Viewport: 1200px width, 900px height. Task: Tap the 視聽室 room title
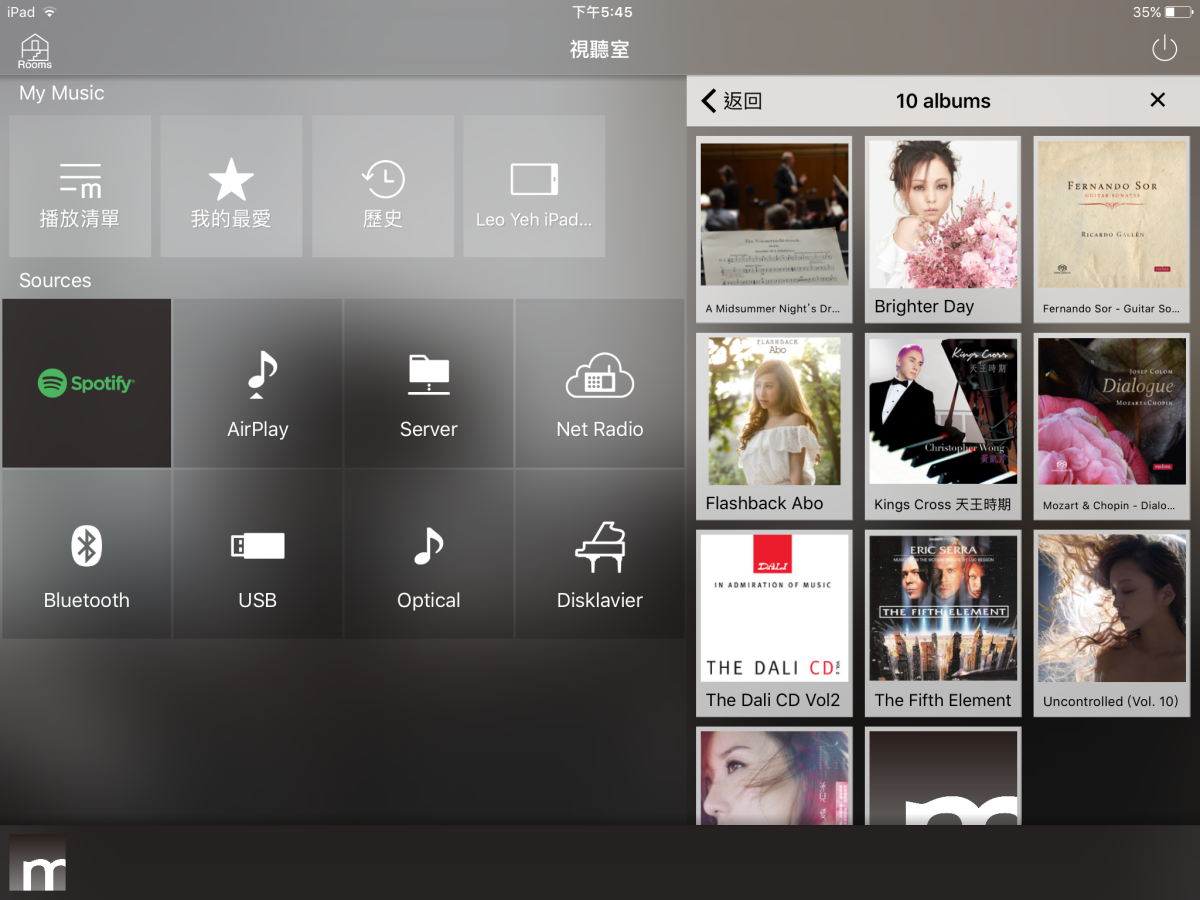point(600,49)
